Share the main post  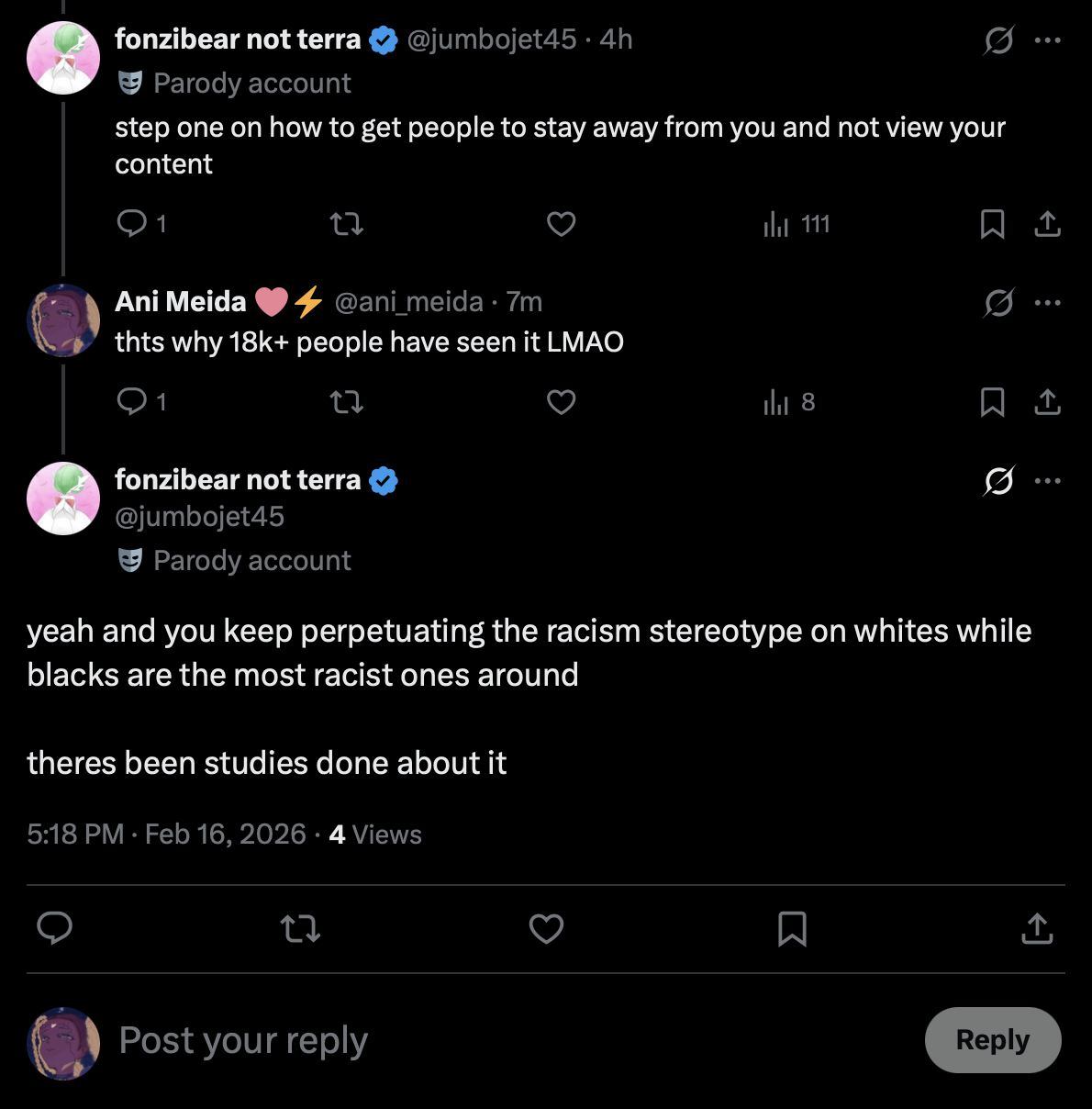(1037, 929)
